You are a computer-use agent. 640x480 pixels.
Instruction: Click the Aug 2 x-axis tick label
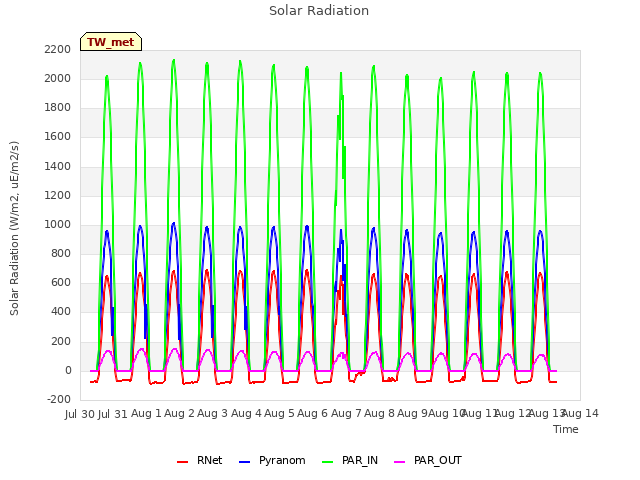point(180,414)
